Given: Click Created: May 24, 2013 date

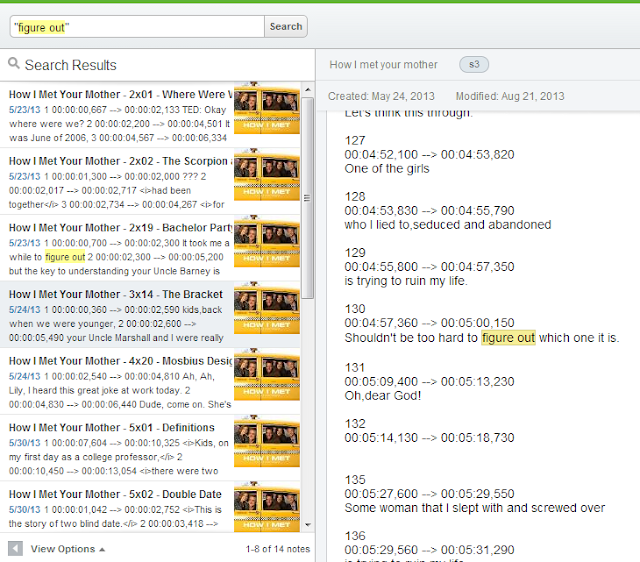Looking at the screenshot, I should pyautogui.click(x=381, y=96).
